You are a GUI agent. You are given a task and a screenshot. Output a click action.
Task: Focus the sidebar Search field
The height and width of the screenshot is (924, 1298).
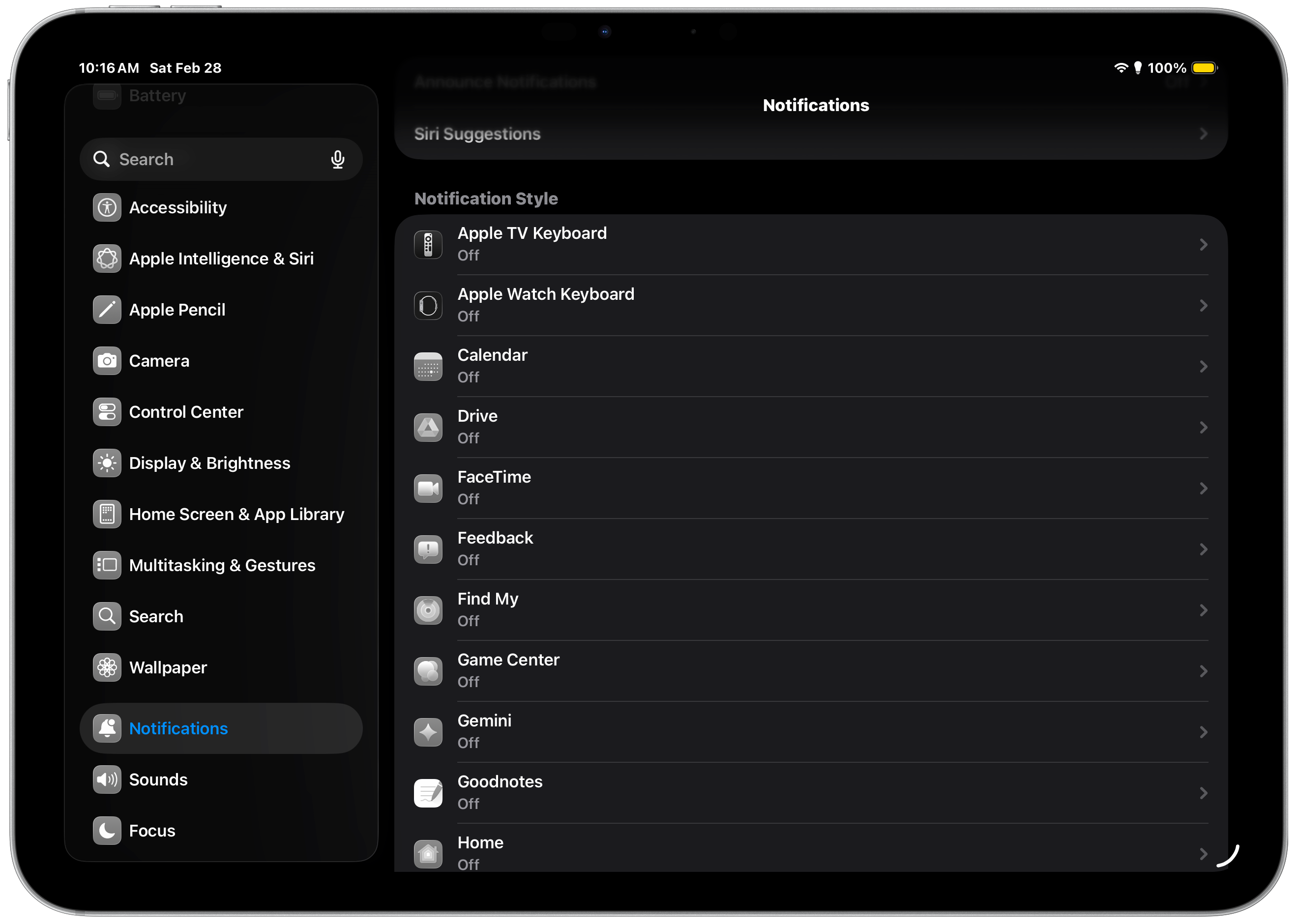click(216, 159)
